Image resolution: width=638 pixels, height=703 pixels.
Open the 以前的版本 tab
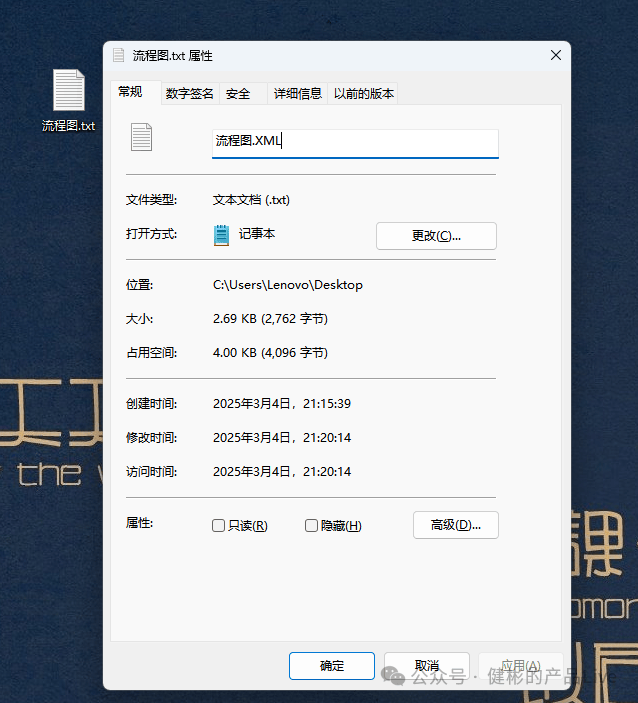364,94
